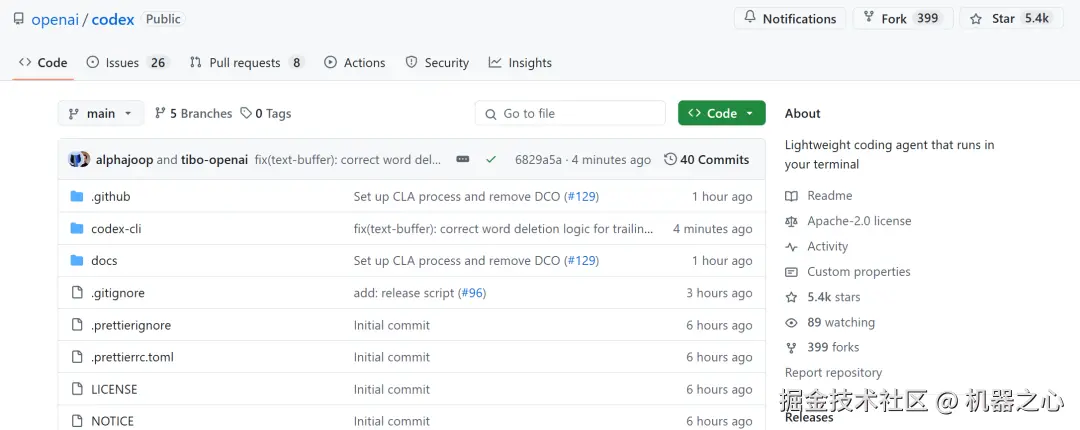Open the Actions tab
Screen dimensions: 1080x430
(355, 63)
